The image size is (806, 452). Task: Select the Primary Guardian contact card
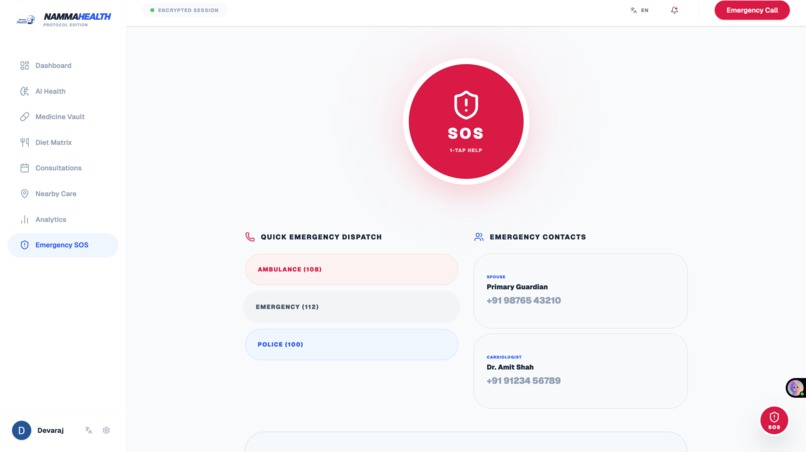(580, 291)
